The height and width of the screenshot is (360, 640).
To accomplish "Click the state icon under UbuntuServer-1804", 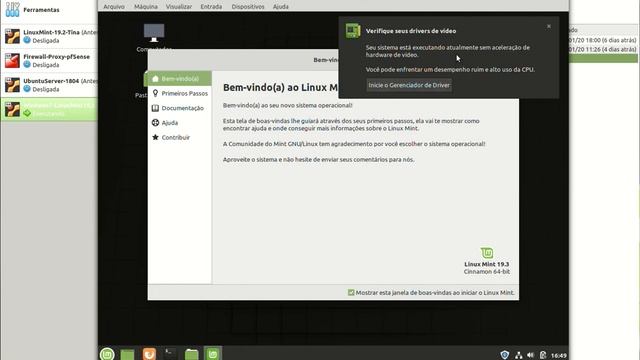I will pyautogui.click(x=27, y=89).
